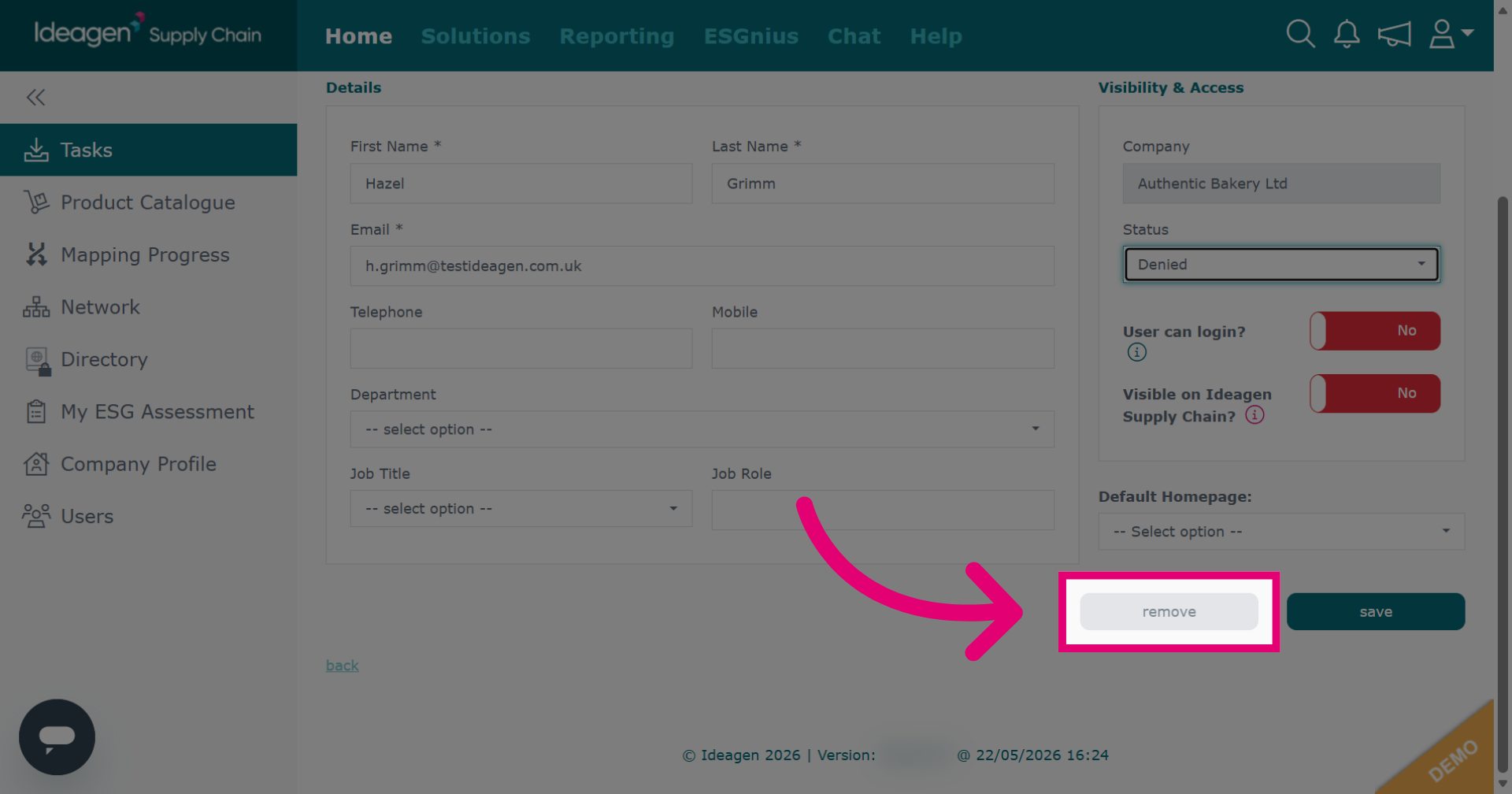1512x794 pixels.
Task: Open Company Profile page
Action: [x=148, y=464]
